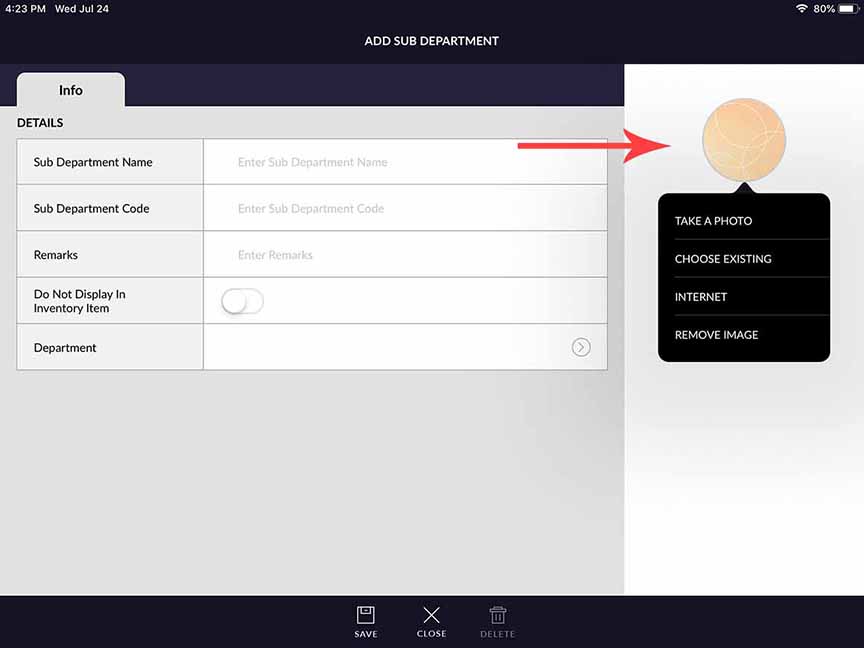Tap the Wed Jul 24 date
864x648 pixels.
(x=81, y=9)
